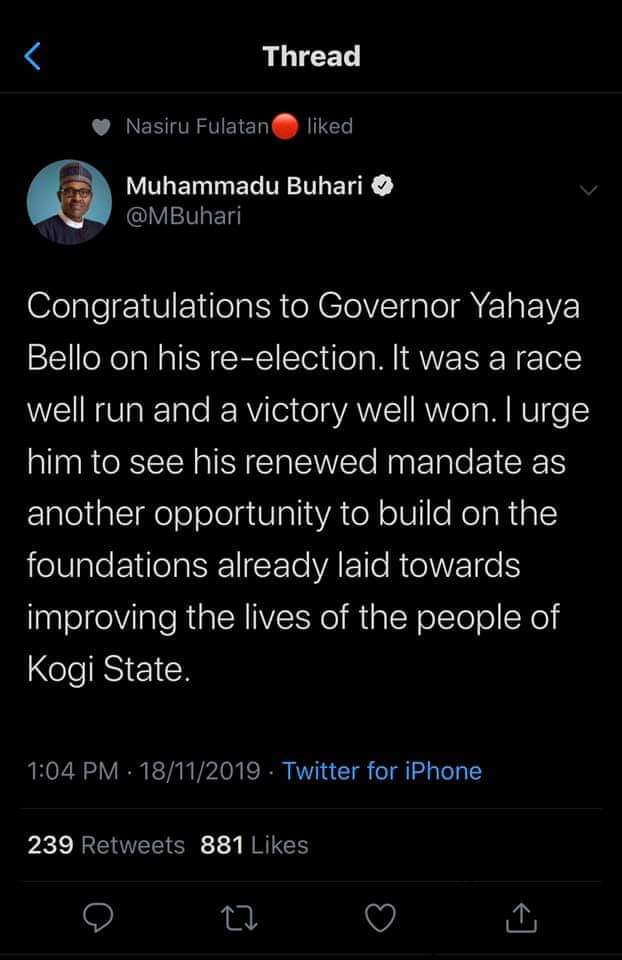
Task: Click the verified badge beside Muhammadu Buhari
Action: (382, 186)
